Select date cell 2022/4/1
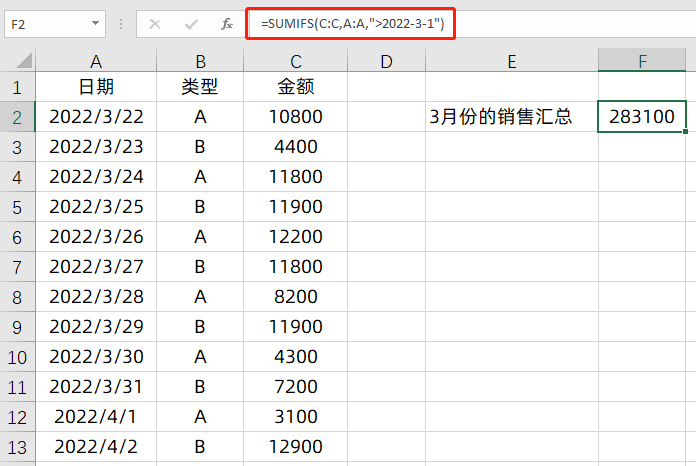696x466 pixels. [96, 417]
